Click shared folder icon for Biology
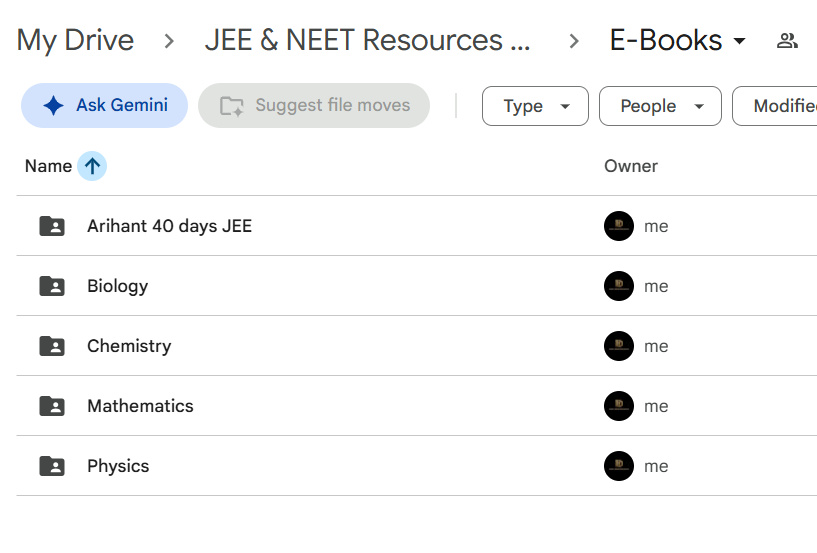Image resolution: width=817 pixels, height=553 pixels. click(52, 286)
